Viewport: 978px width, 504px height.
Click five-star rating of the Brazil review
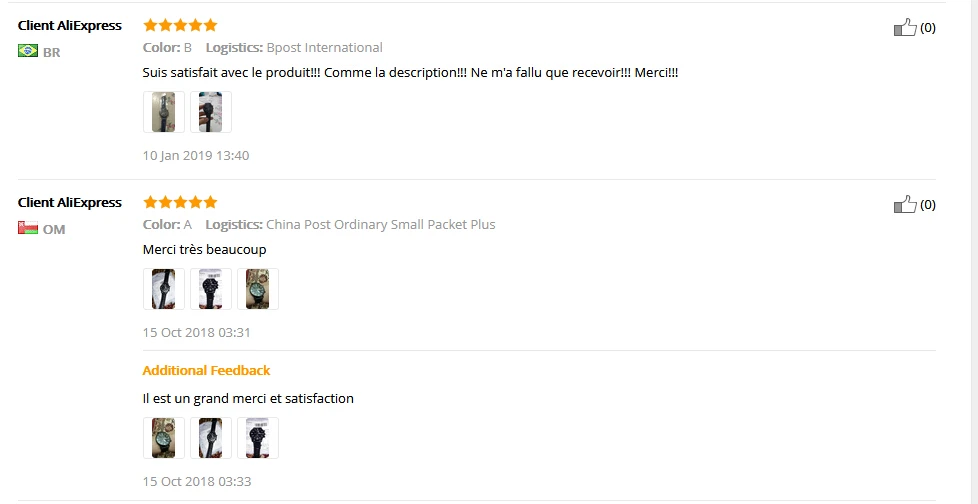[x=180, y=25]
